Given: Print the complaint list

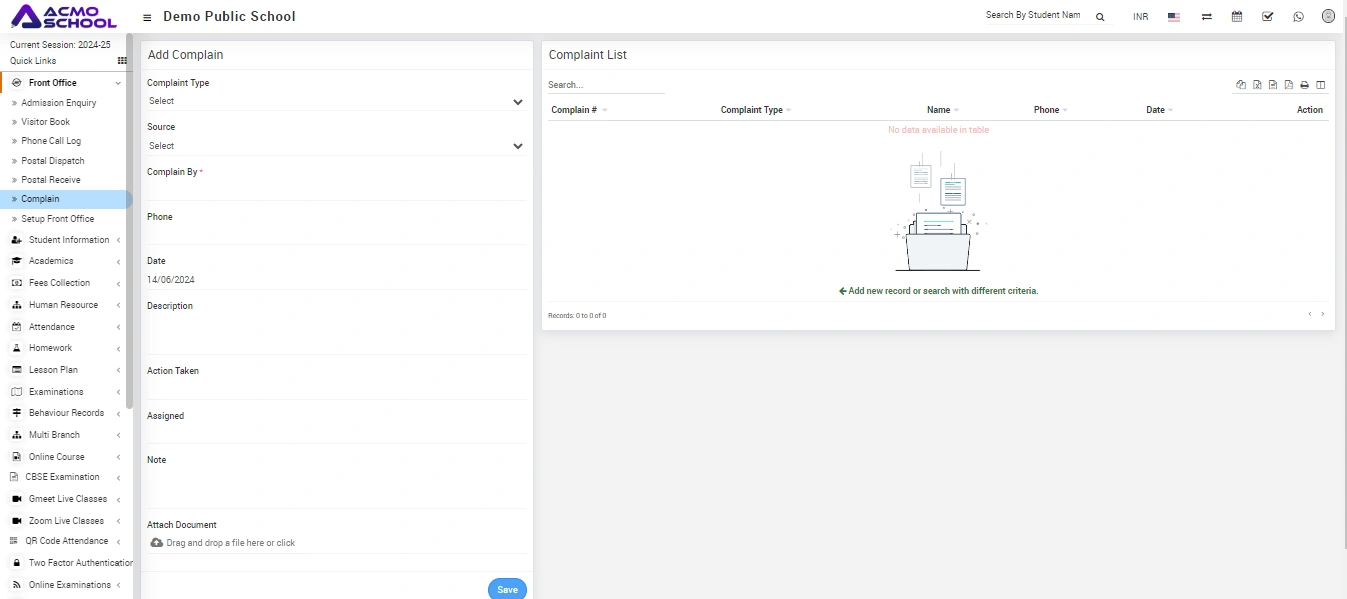Looking at the screenshot, I should click(1304, 85).
